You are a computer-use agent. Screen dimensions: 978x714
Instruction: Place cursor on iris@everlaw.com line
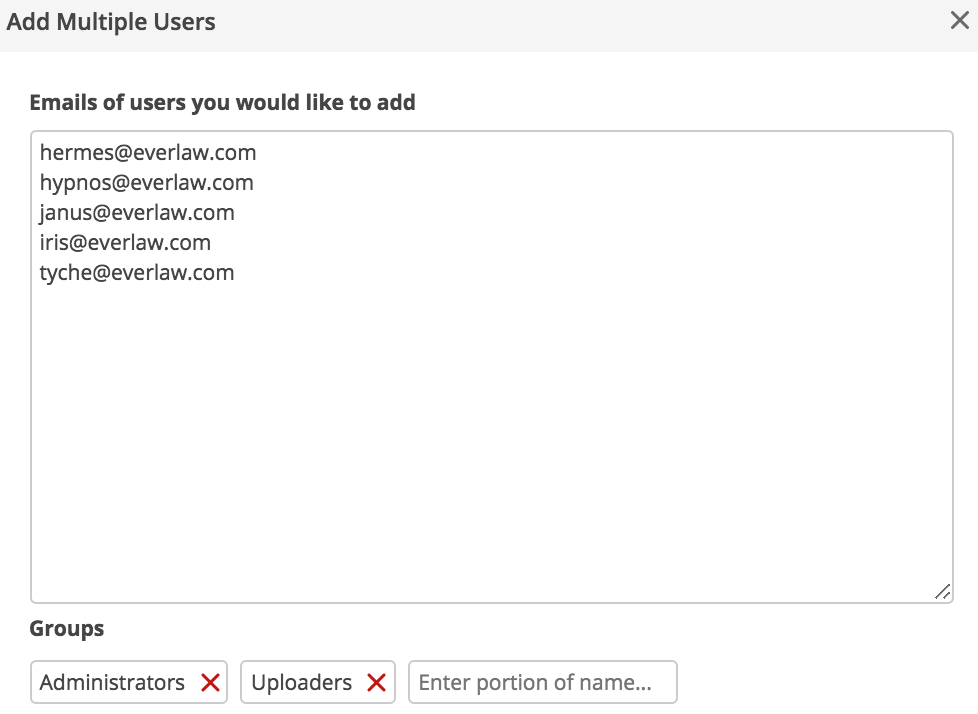point(125,243)
